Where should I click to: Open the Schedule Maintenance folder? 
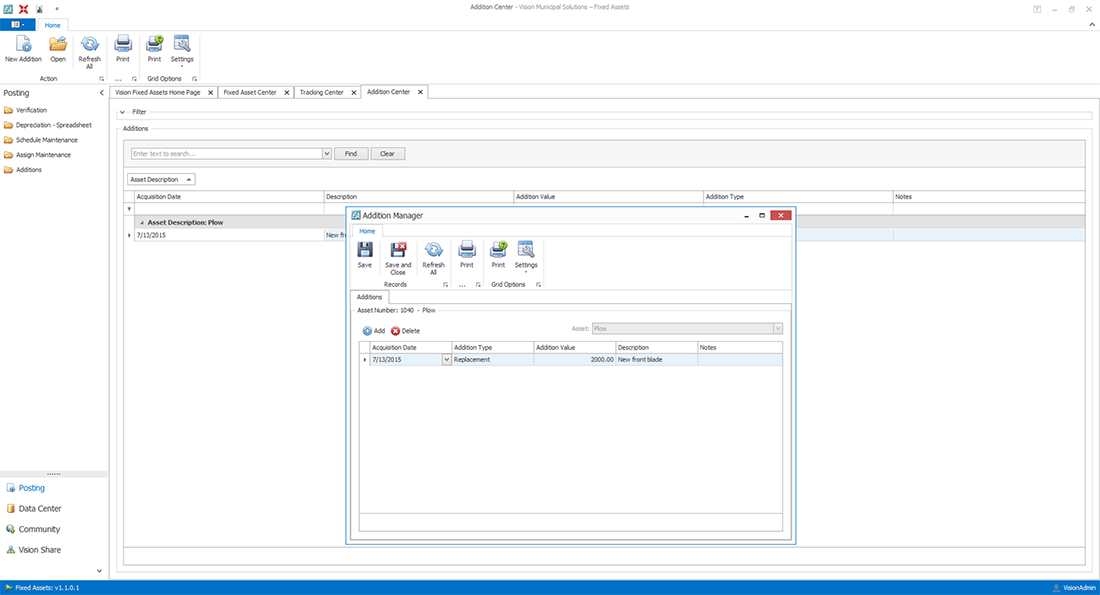pyautogui.click(x=41, y=140)
